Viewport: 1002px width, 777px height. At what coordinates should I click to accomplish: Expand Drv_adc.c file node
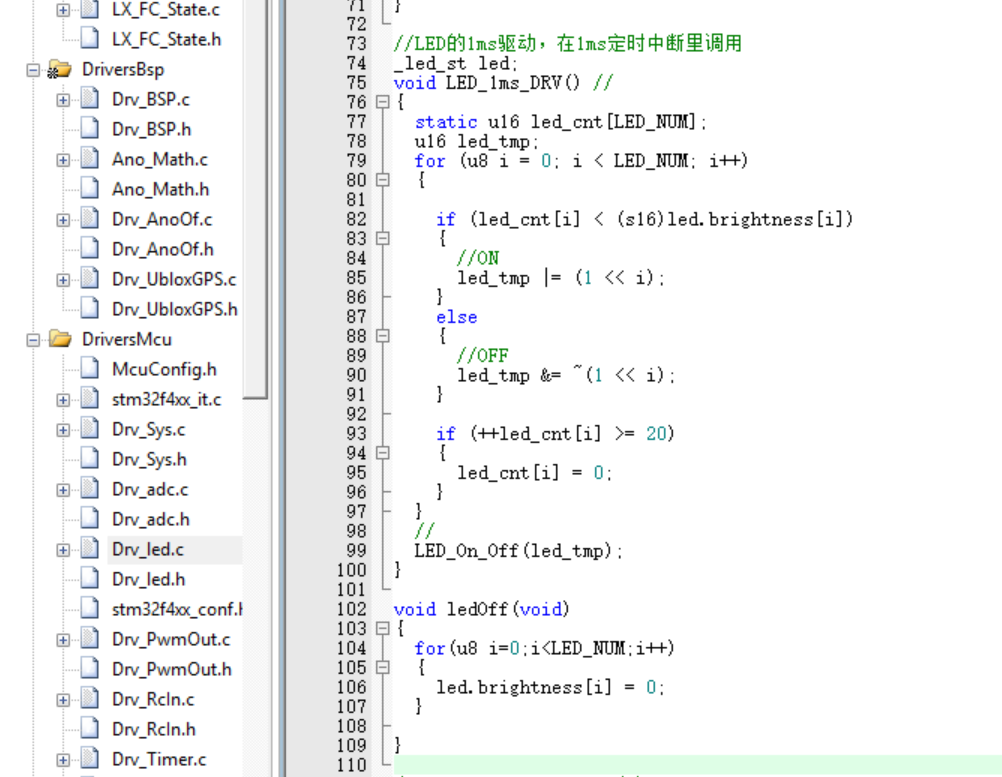(63, 490)
